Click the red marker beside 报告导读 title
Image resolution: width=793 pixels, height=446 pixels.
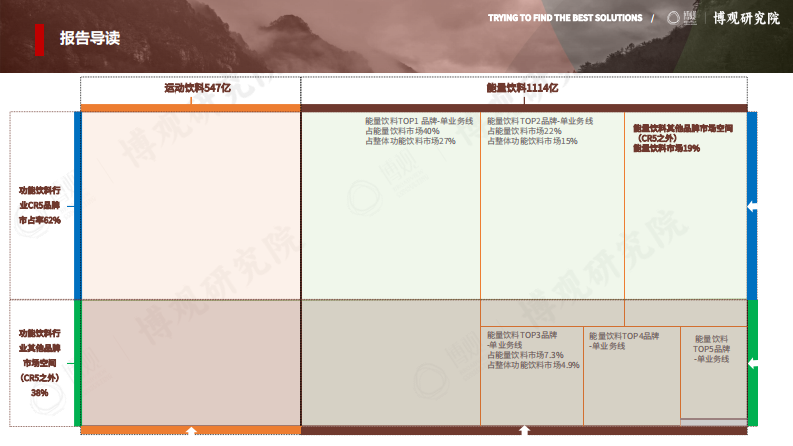tap(39, 38)
